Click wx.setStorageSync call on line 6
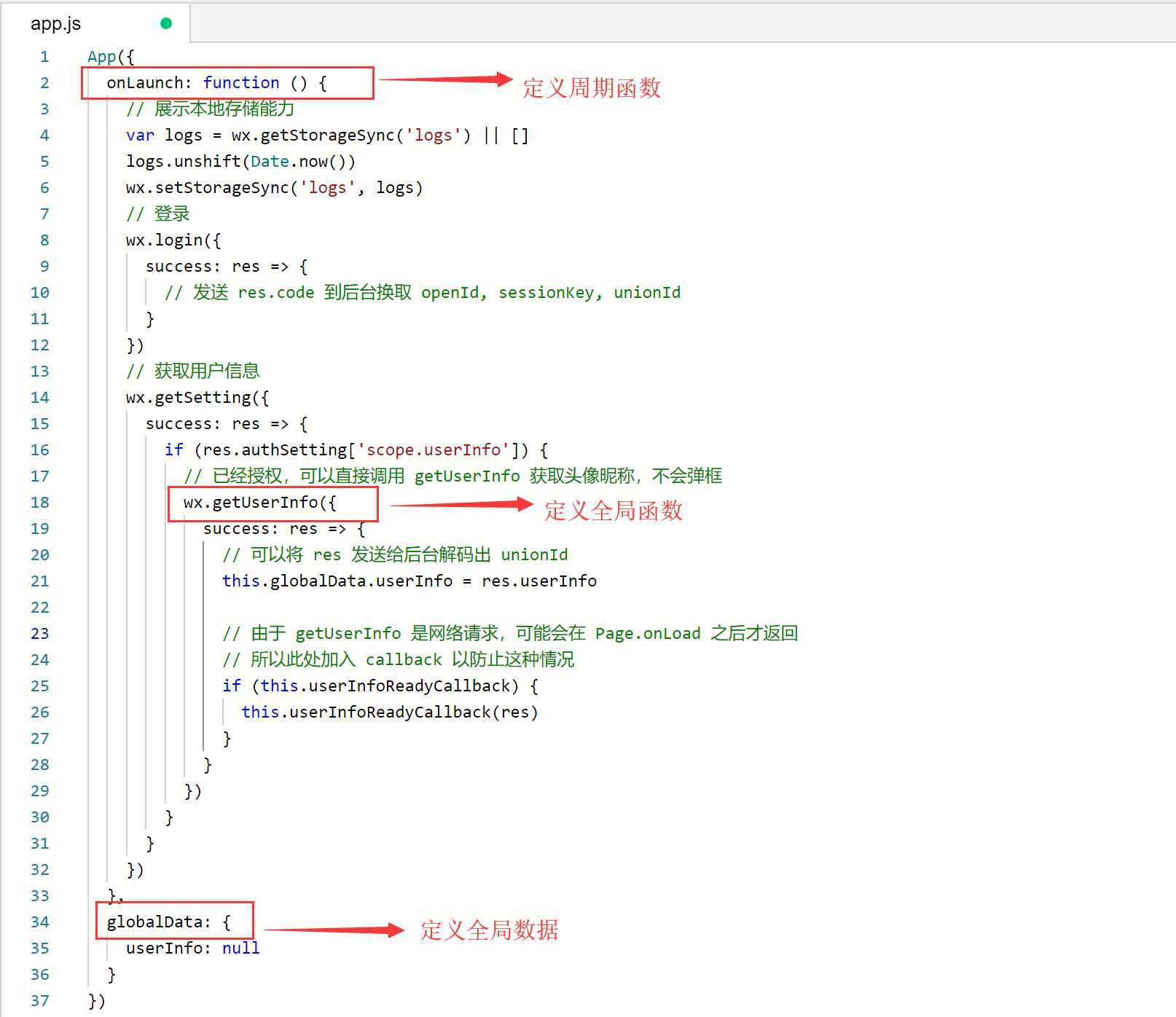1176x1017 pixels. pyautogui.click(x=274, y=188)
